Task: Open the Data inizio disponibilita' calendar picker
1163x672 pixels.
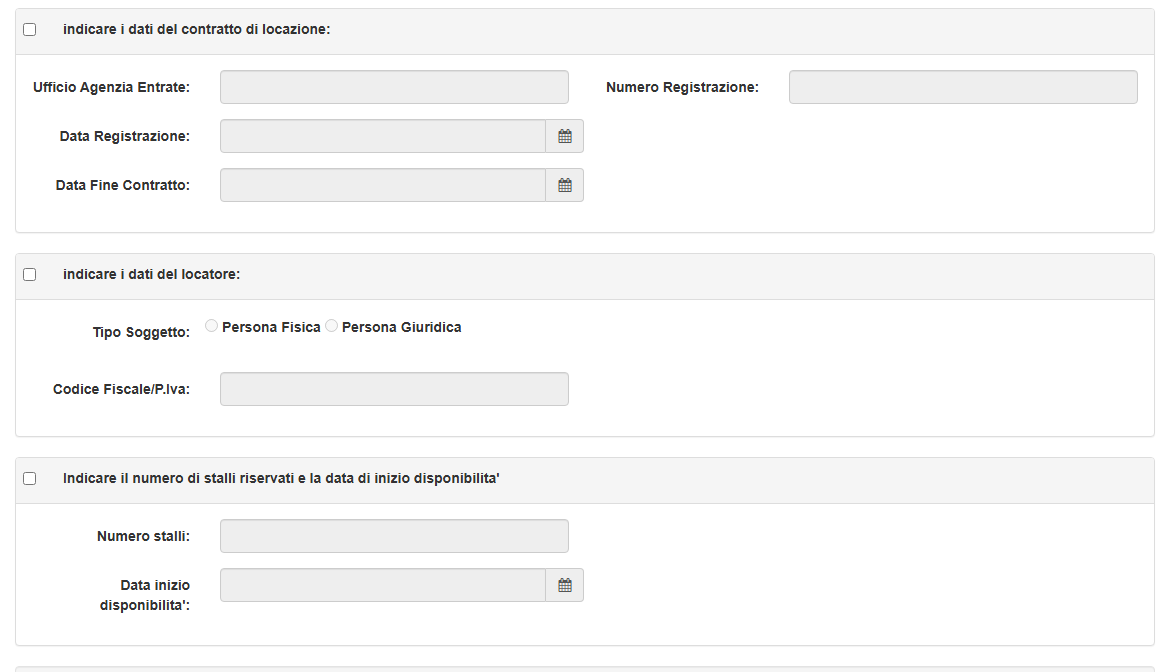Action: 565,585
